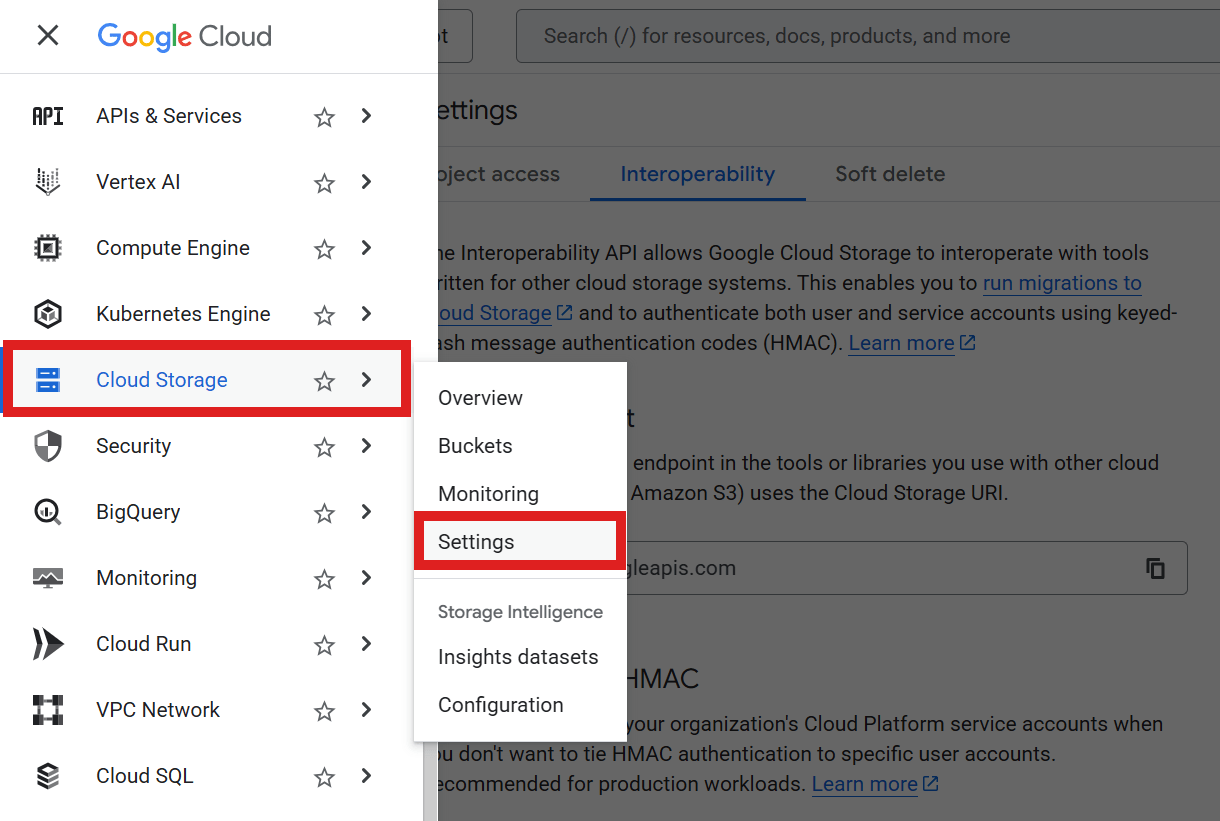Click the Security shield icon
This screenshot has height=821, width=1220.
click(x=48, y=446)
